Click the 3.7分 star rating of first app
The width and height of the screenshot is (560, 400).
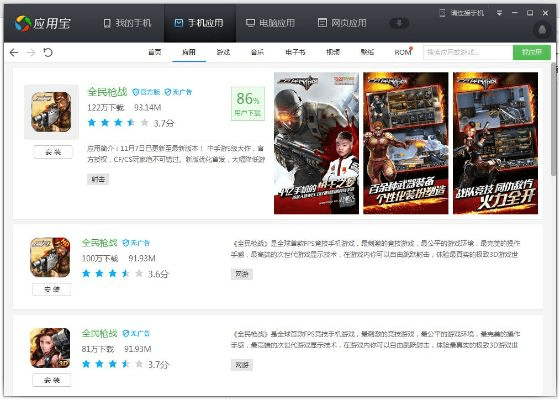tap(131, 123)
